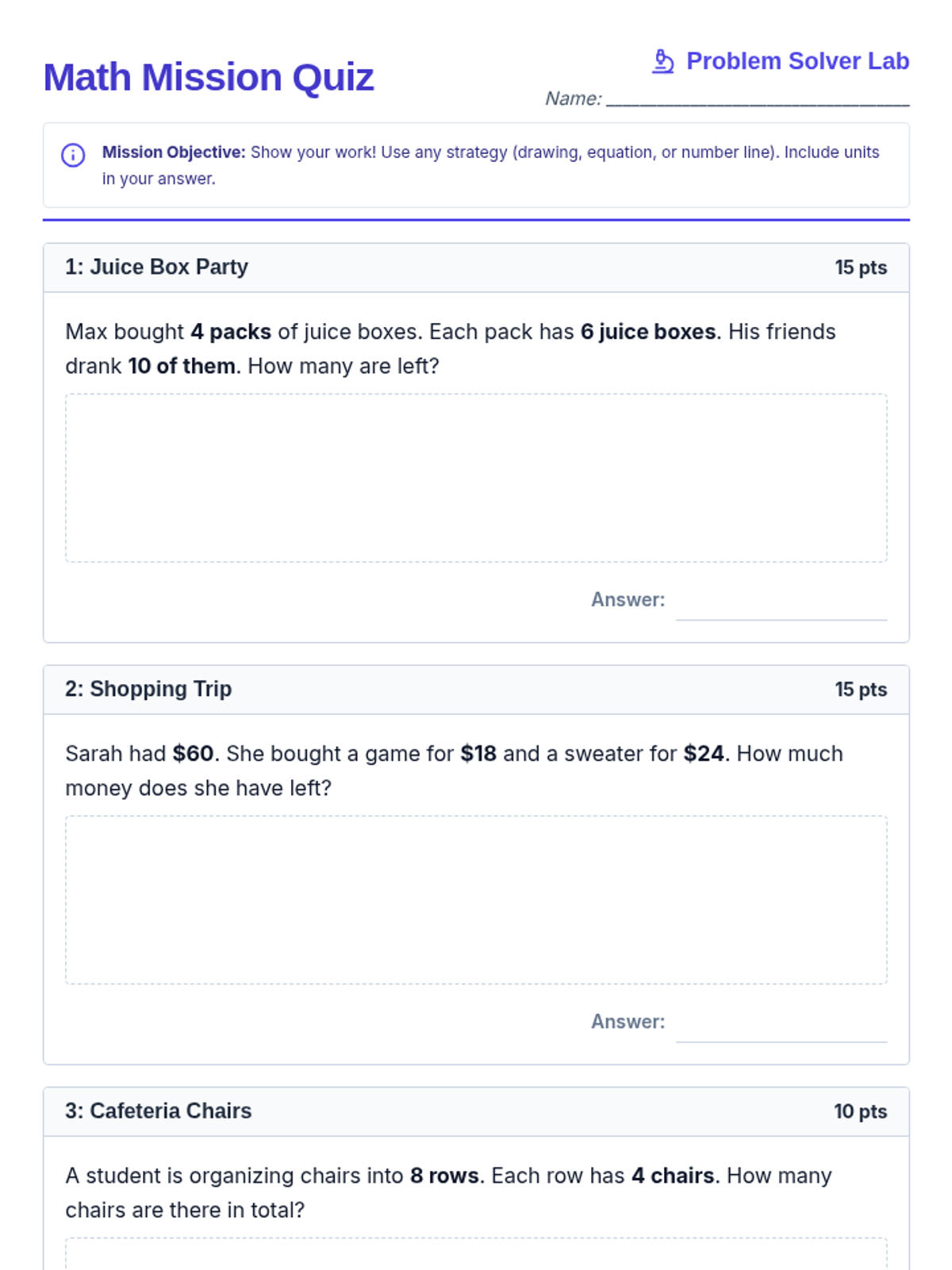This screenshot has height=1270, width=952.
Task: Select the "2: Shopping Trip" header
Action: tap(148, 689)
